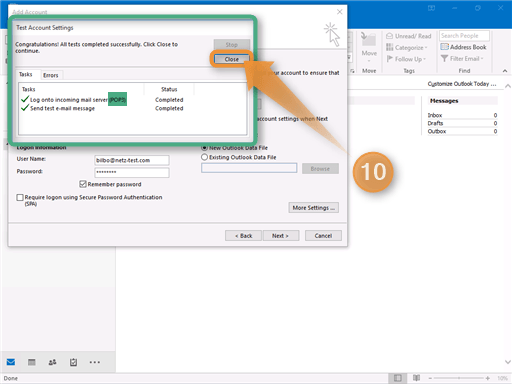Select the Tasks tab

pos(26,74)
